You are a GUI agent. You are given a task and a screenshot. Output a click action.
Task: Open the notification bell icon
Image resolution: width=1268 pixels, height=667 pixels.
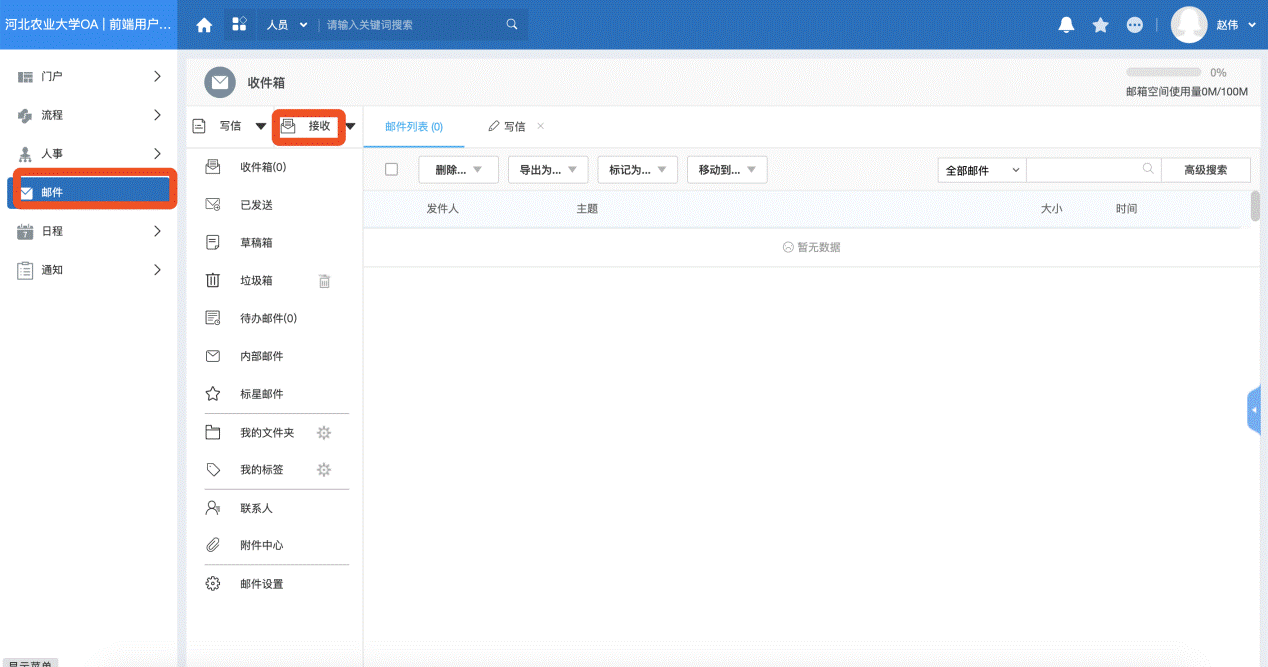(x=1066, y=25)
